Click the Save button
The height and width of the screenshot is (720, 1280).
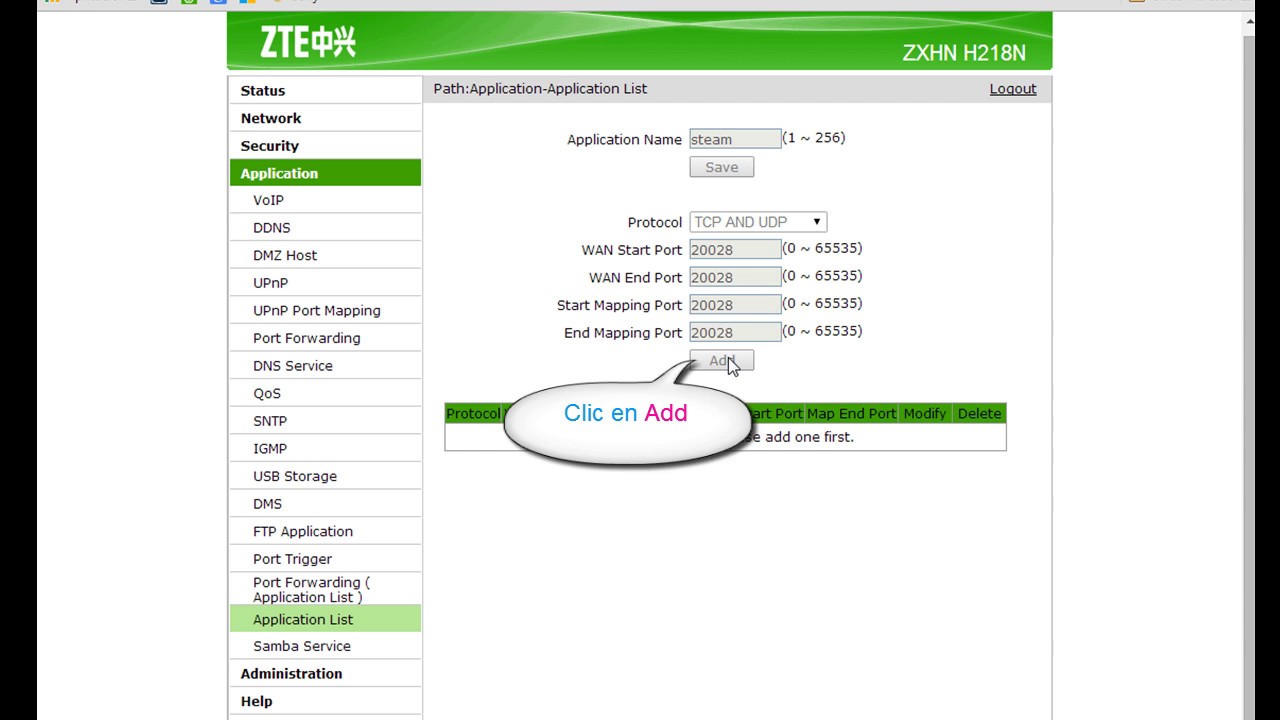(721, 166)
